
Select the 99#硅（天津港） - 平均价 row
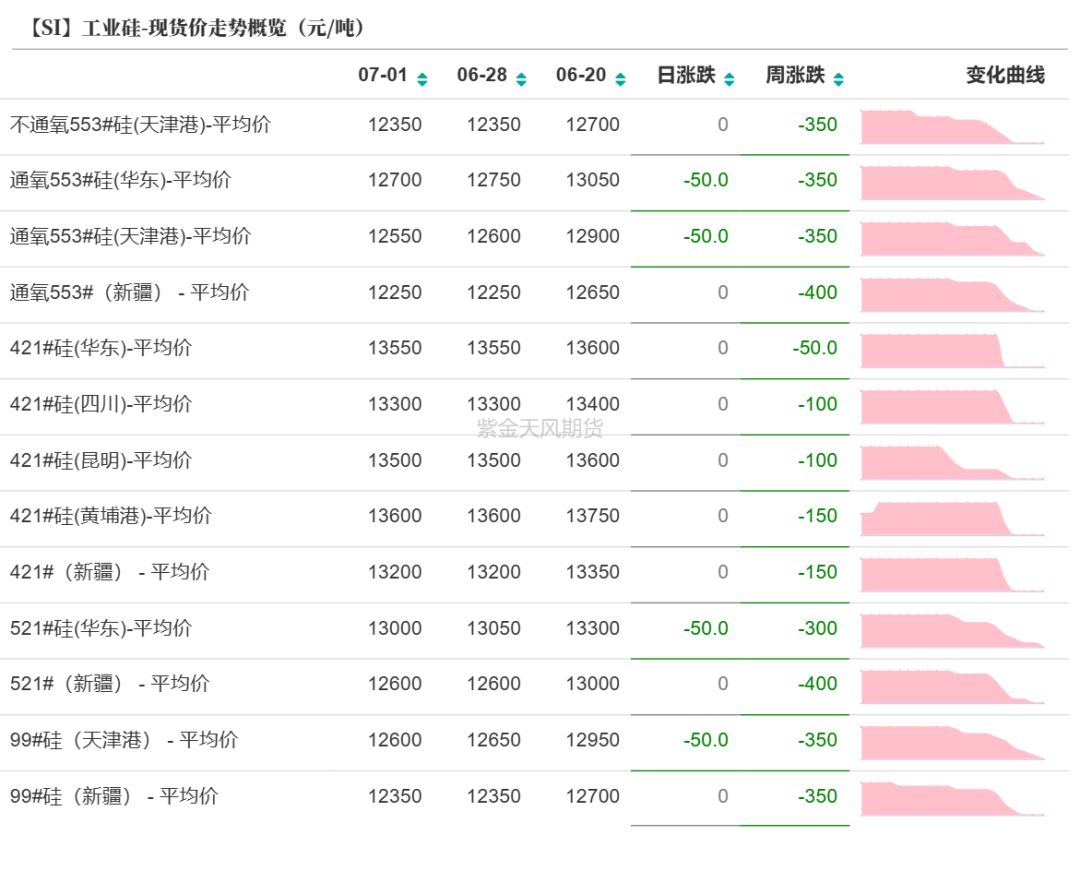point(124,741)
